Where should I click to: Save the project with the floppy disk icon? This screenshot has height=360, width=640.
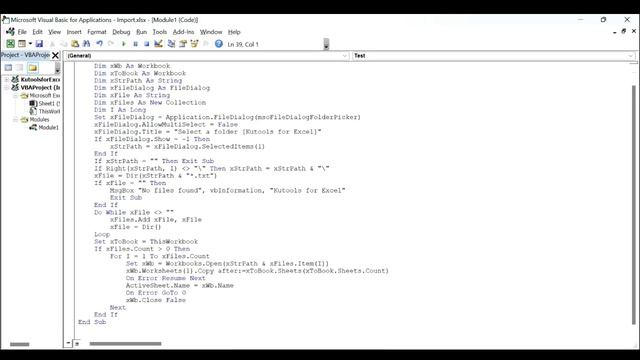point(39,44)
